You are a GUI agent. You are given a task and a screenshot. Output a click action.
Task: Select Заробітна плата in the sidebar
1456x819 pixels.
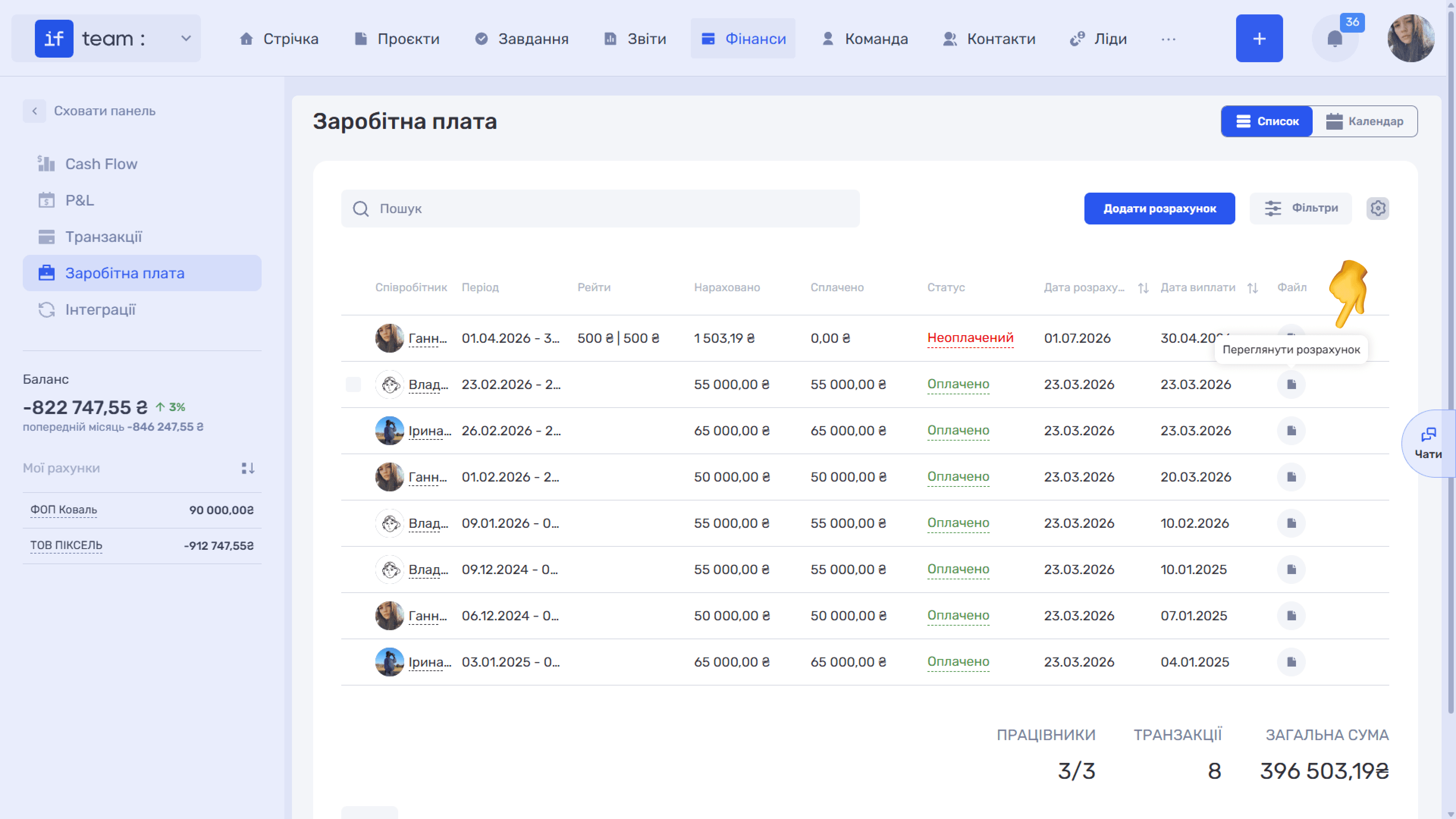tap(142, 273)
